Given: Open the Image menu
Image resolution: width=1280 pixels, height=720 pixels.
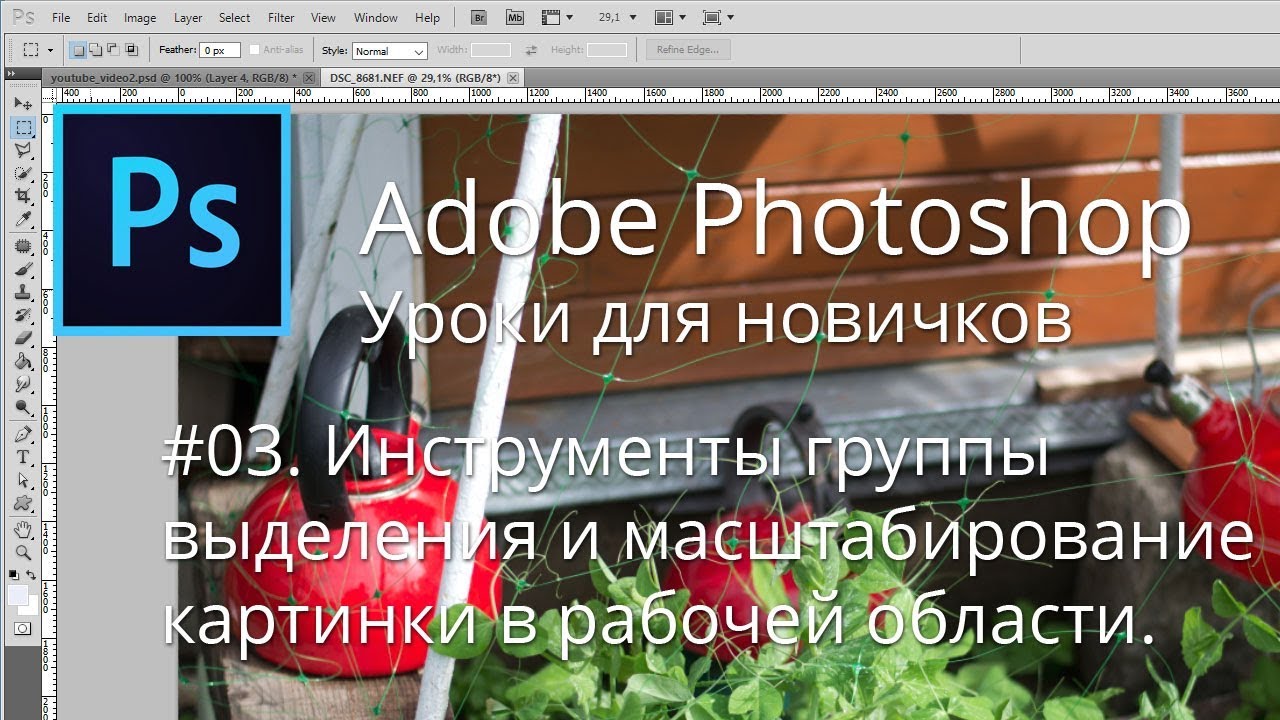Looking at the screenshot, I should [140, 18].
